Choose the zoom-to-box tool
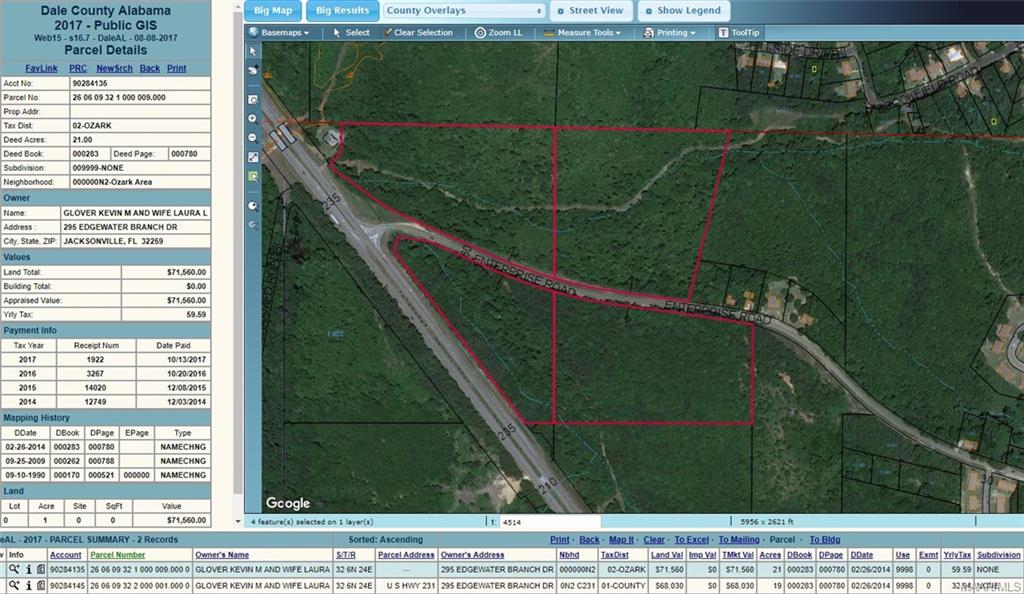Viewport: 1024px width, 594px height. tap(253, 100)
